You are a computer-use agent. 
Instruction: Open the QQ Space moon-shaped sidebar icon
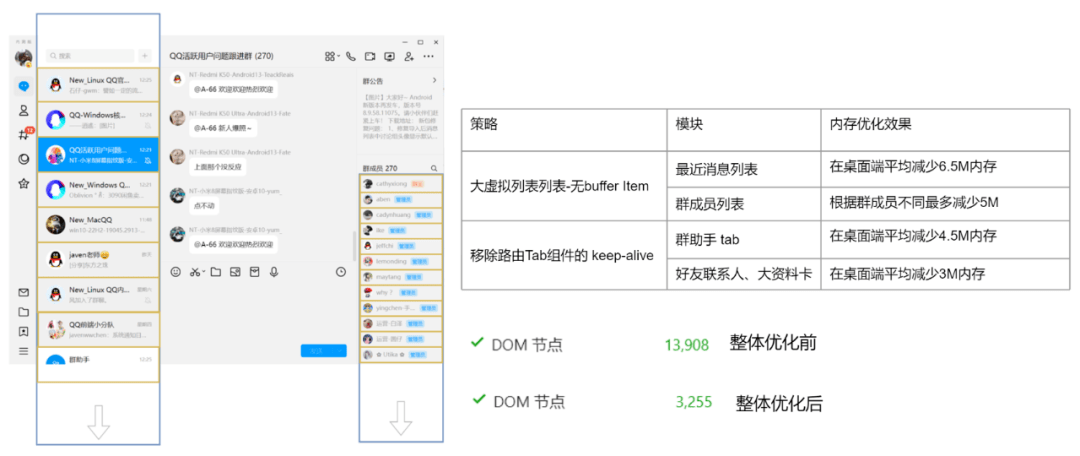tap(23, 159)
